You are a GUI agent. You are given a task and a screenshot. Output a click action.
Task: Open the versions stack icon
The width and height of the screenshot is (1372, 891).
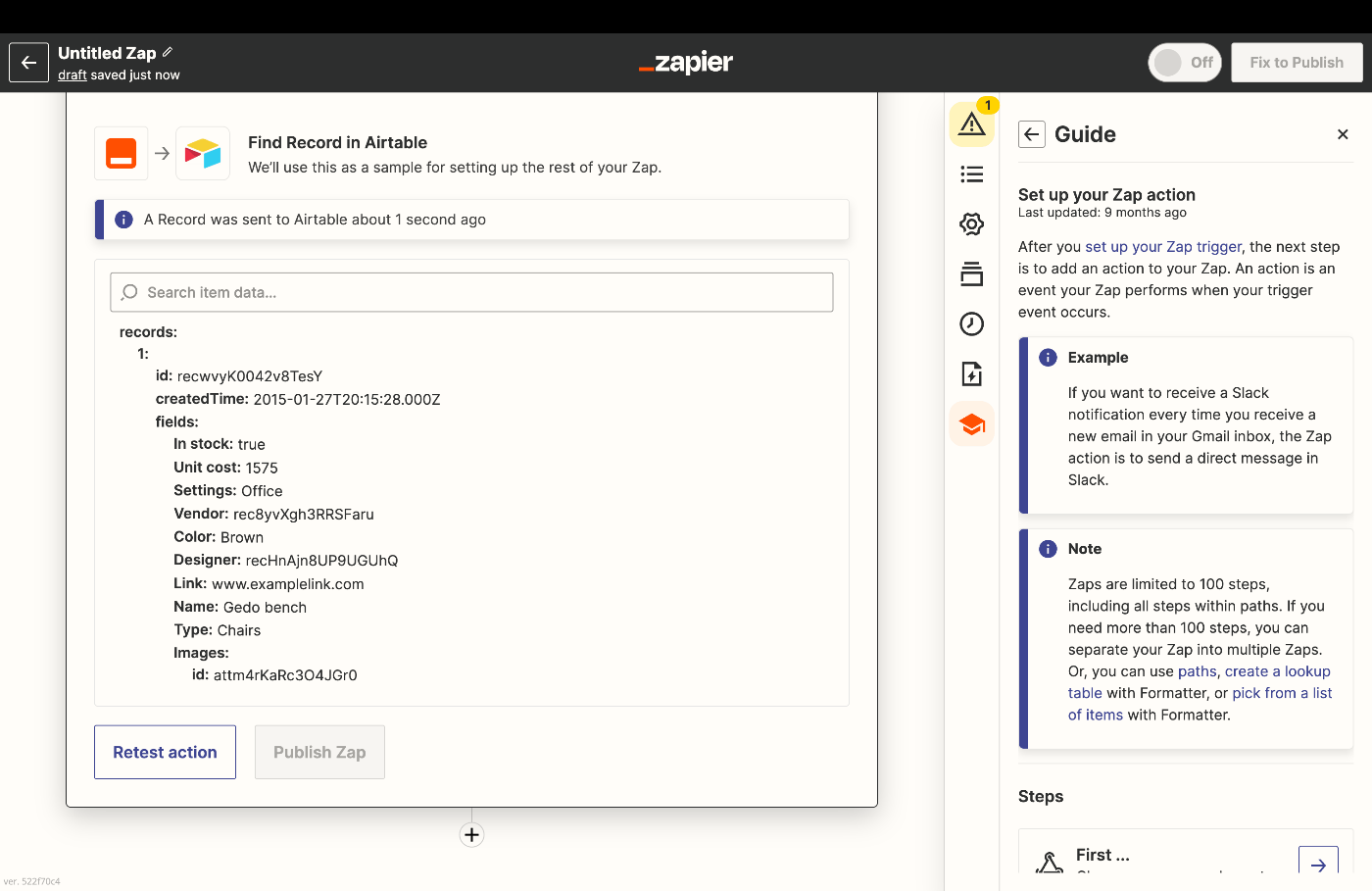click(972, 274)
